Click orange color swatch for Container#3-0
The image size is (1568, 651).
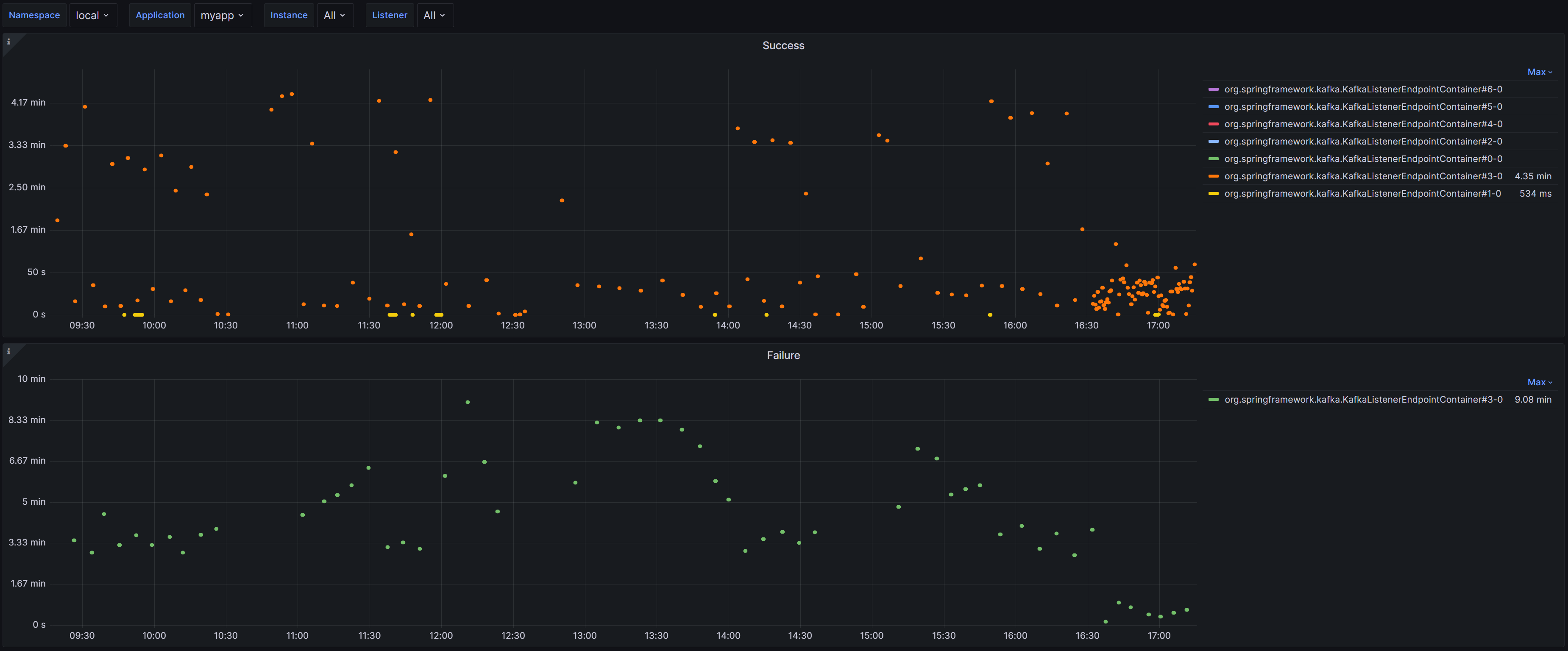1213,176
